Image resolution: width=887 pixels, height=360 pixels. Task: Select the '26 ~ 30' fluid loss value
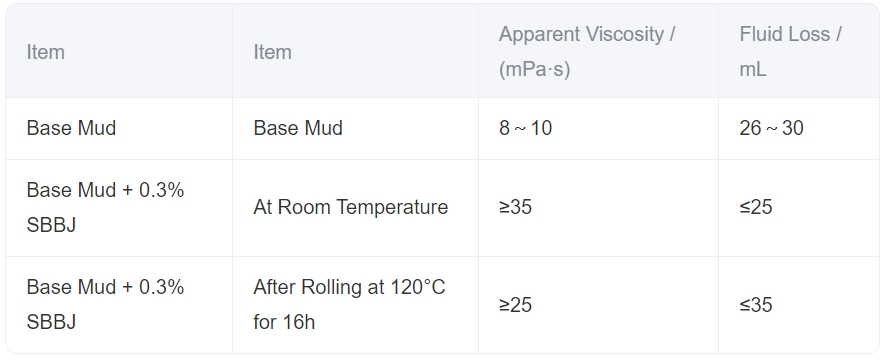tap(772, 128)
